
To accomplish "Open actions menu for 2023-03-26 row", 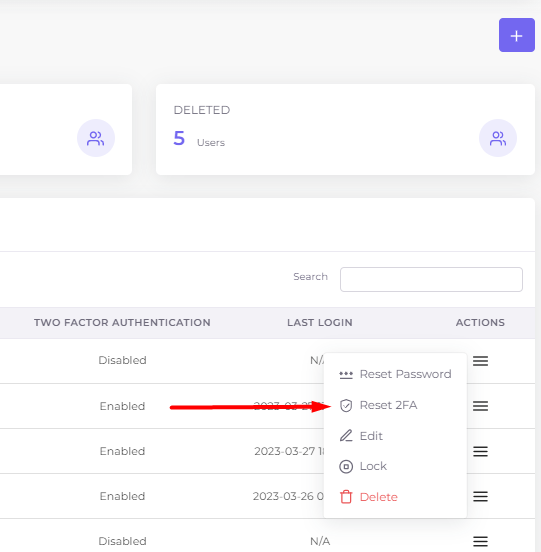I will pyautogui.click(x=480, y=496).
